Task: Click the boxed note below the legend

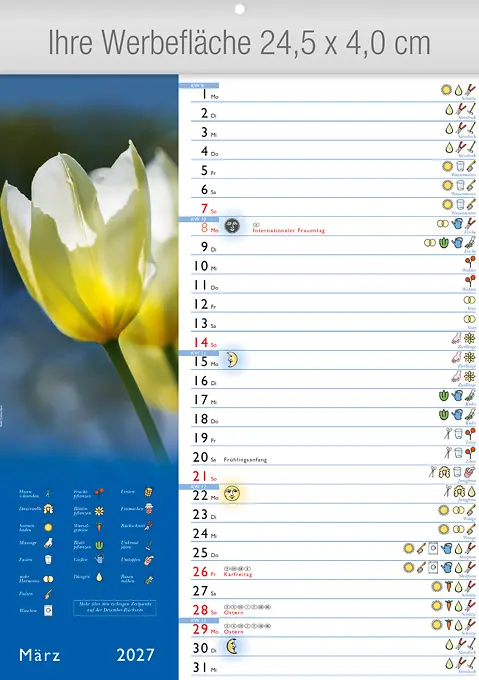Action: 115,607
